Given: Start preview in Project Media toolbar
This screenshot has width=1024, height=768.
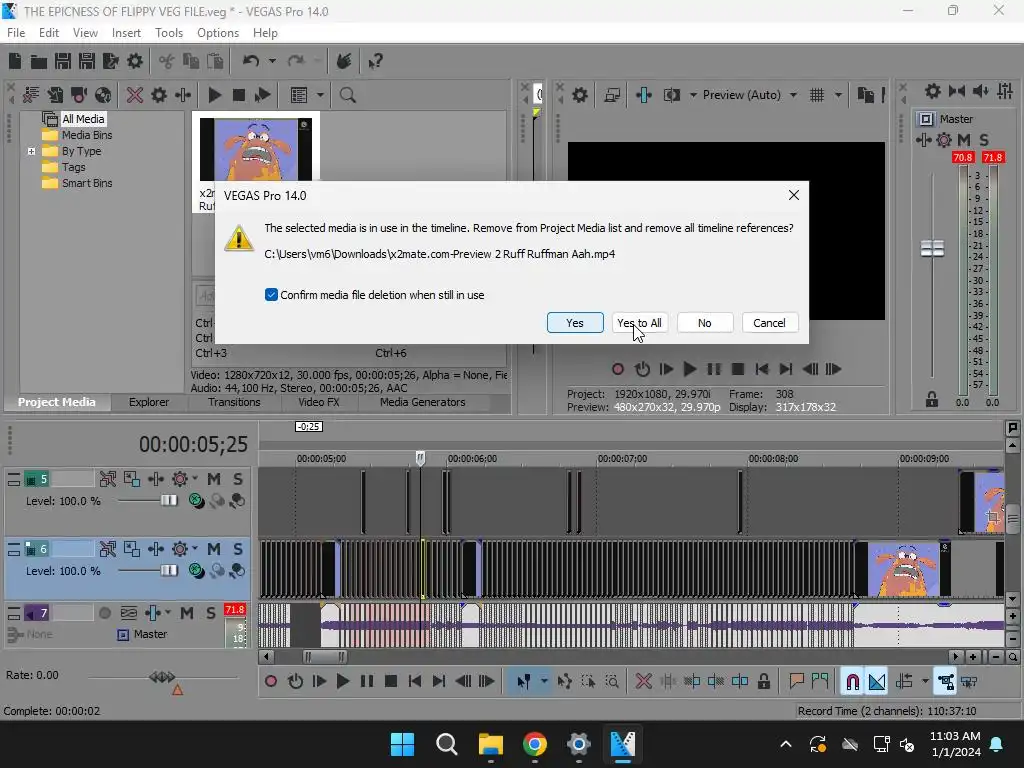Looking at the screenshot, I should tap(214, 95).
